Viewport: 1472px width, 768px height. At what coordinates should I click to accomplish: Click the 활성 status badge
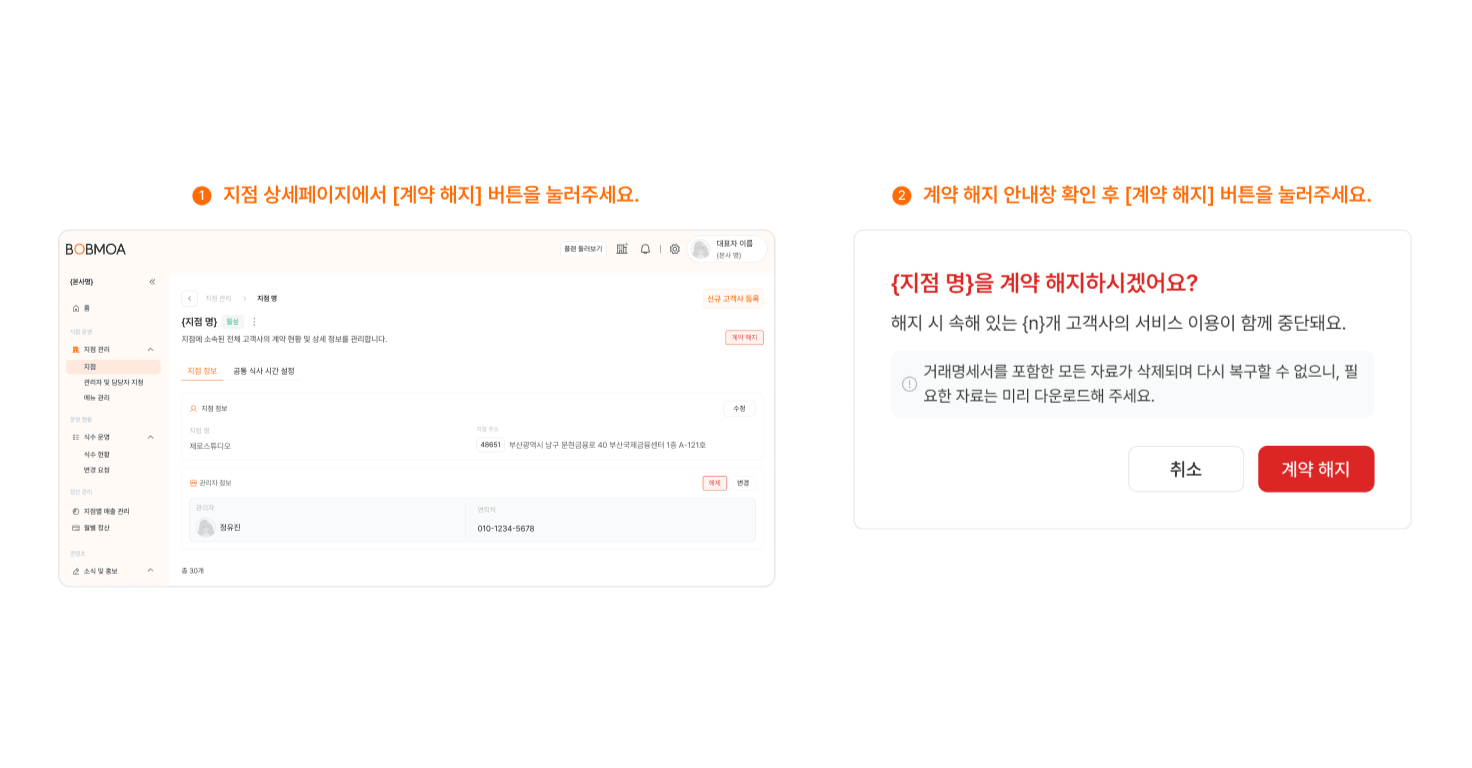(x=232, y=322)
